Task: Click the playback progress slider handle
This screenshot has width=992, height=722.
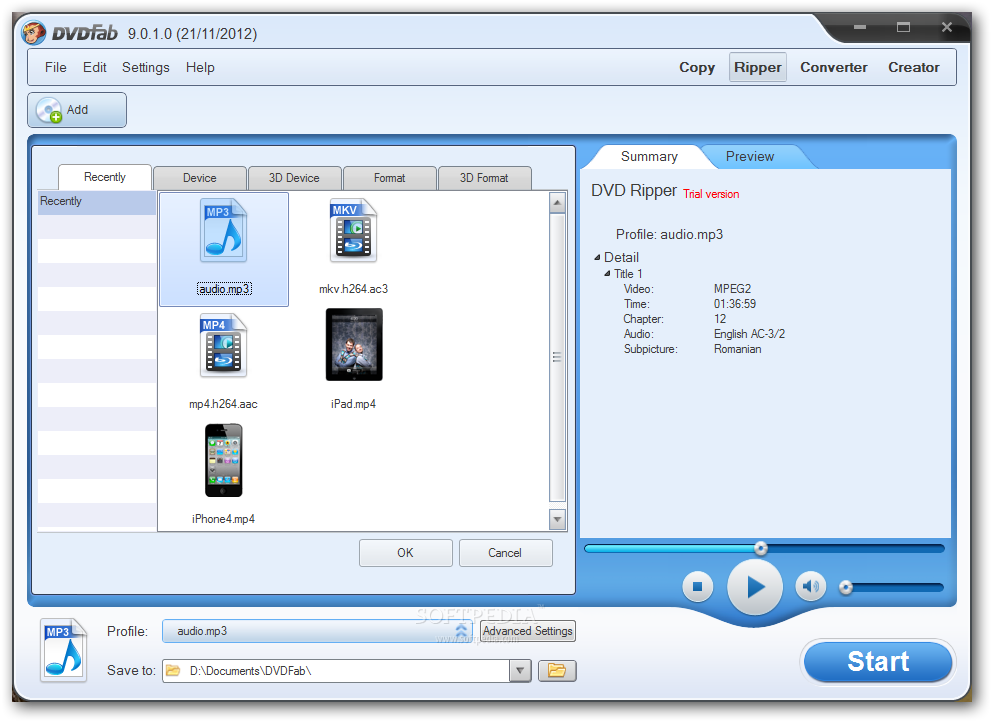Action: point(761,549)
